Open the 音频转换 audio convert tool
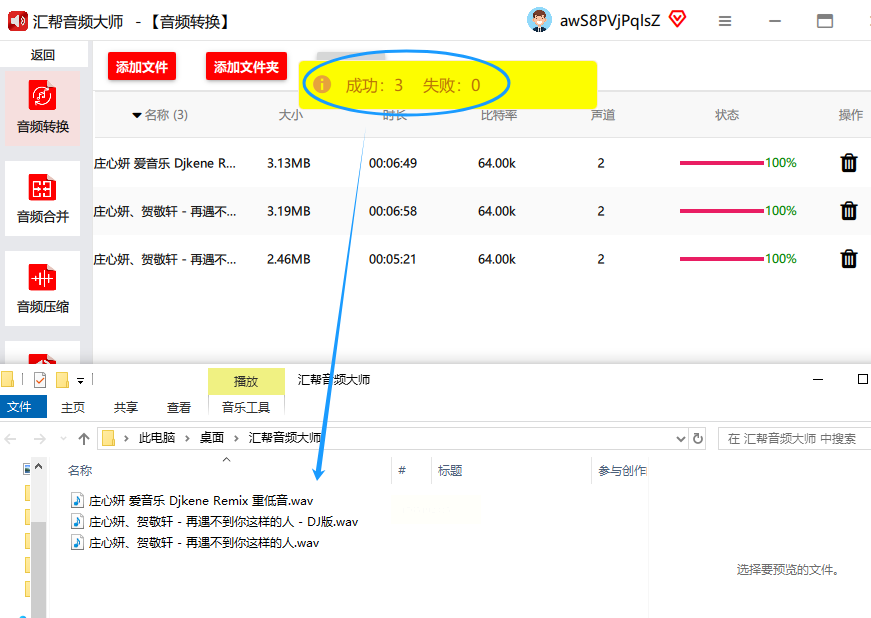Image resolution: width=871 pixels, height=618 pixels. click(x=42, y=108)
